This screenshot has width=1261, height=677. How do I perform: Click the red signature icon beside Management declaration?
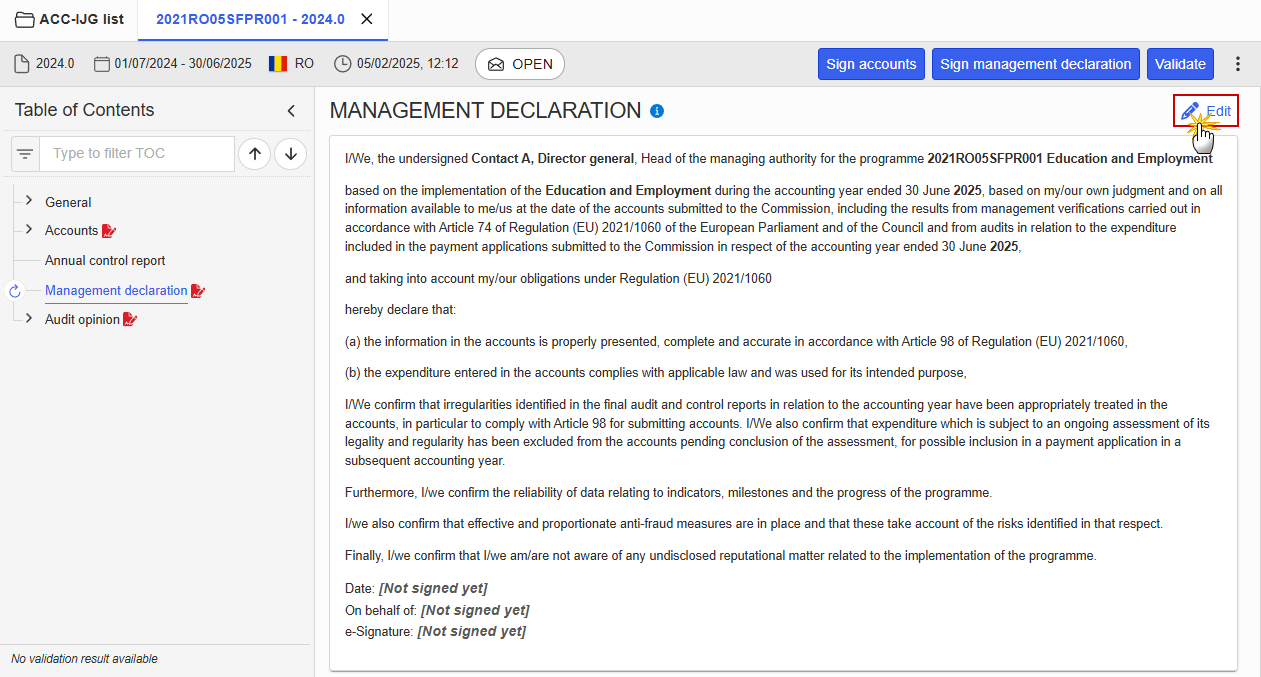(x=198, y=291)
